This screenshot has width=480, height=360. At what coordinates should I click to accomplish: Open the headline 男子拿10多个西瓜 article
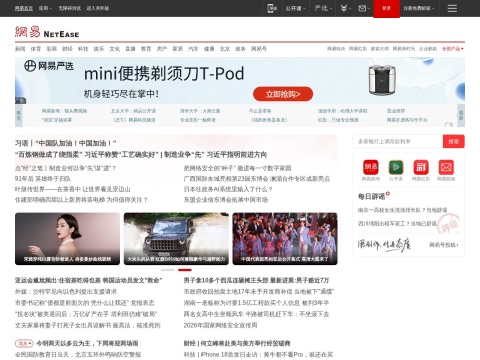[x=256, y=280]
